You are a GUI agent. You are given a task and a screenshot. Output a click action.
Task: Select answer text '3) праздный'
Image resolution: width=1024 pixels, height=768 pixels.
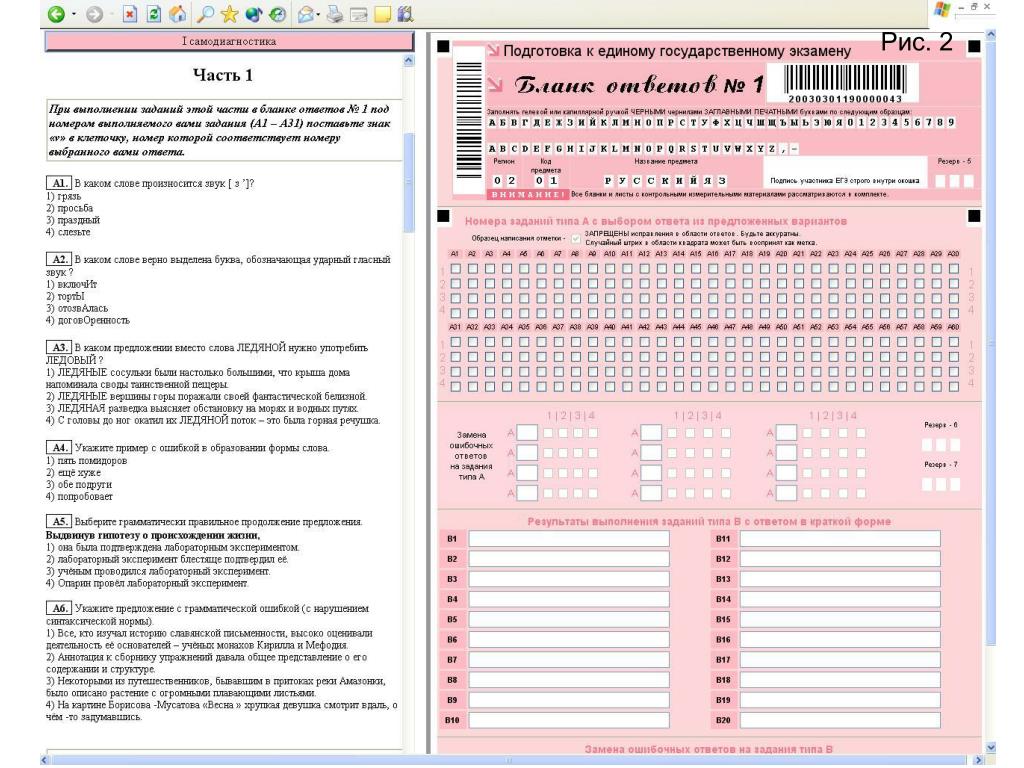tap(73, 220)
